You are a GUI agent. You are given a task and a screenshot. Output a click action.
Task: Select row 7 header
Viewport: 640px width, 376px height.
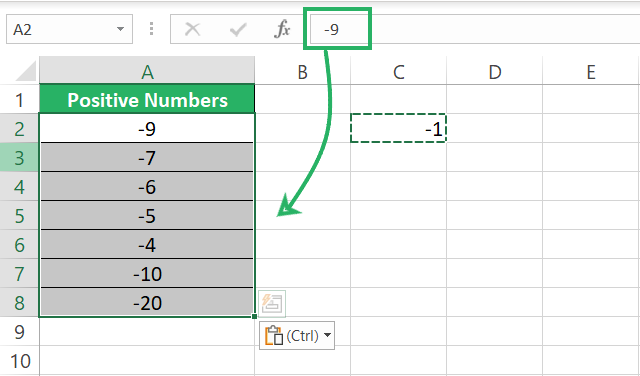coord(19,273)
